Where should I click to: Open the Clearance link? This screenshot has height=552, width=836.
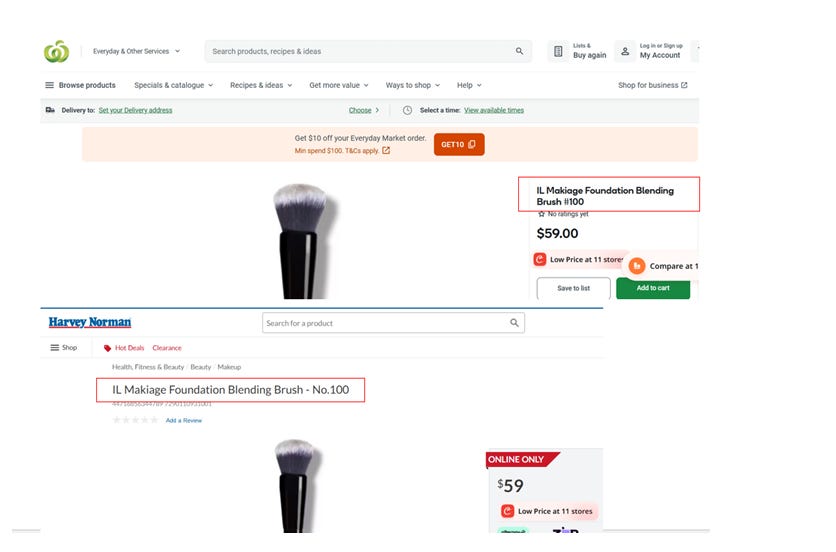[x=167, y=348]
